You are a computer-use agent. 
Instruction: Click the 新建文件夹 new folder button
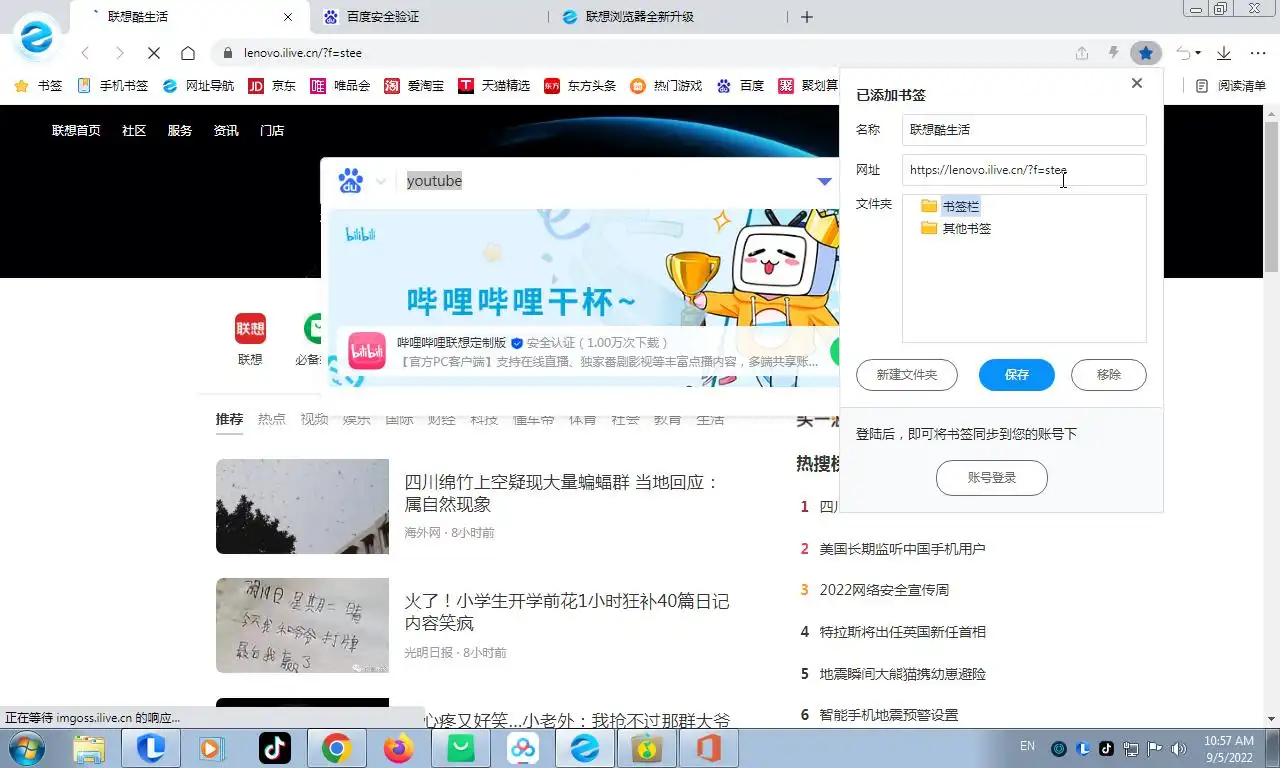tap(907, 375)
